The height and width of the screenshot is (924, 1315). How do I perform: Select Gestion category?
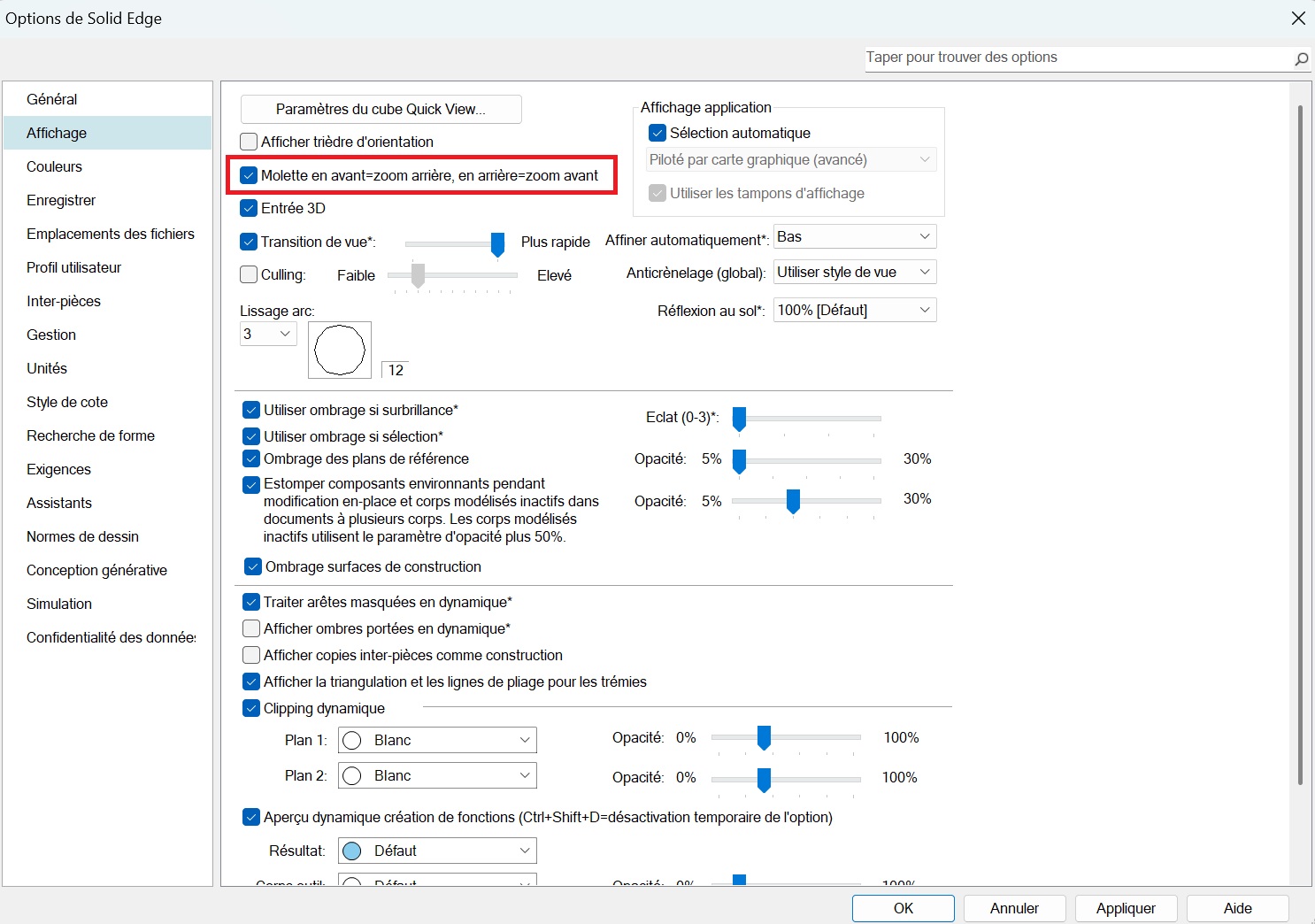(x=107, y=335)
